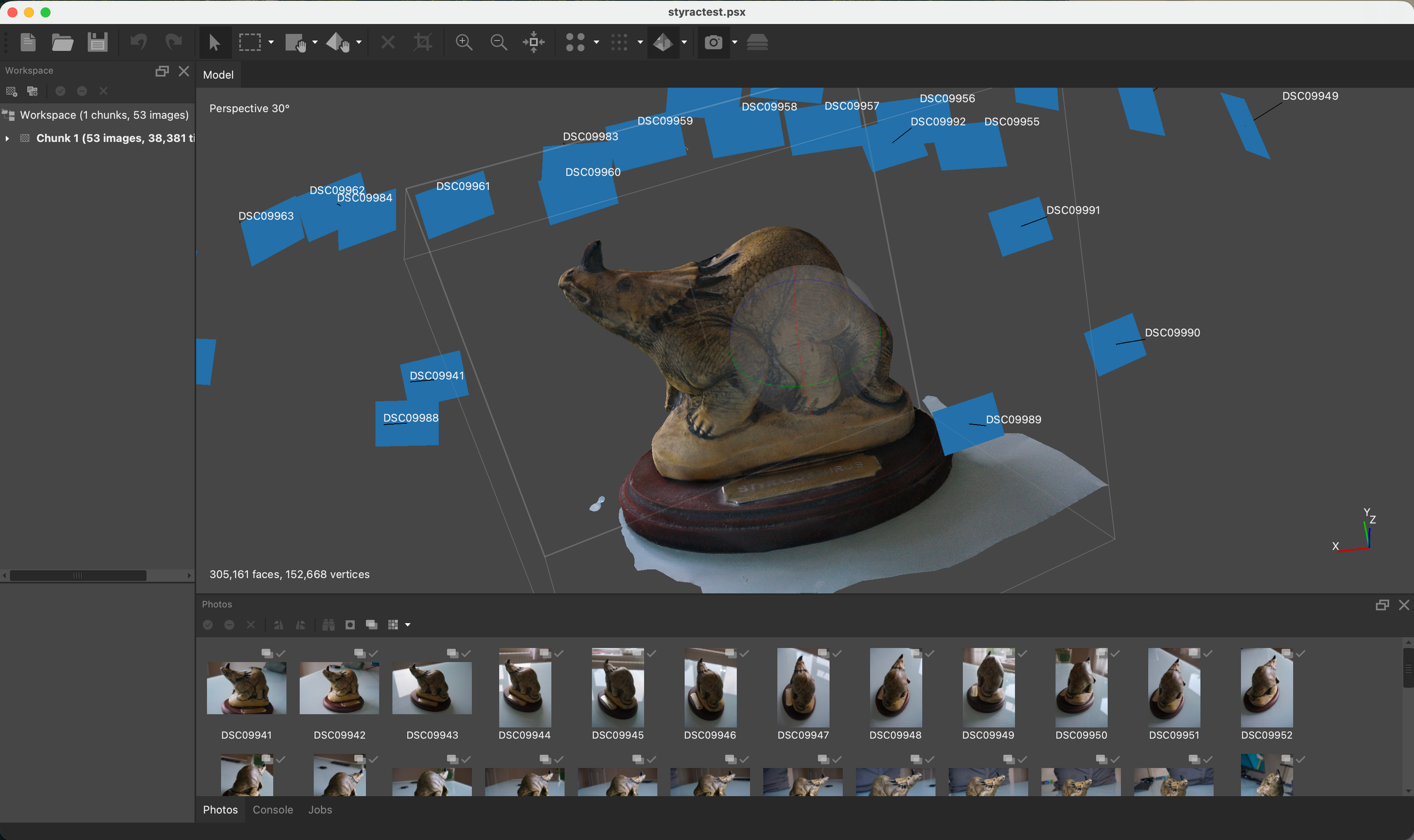Screen dimensions: 1414x840
Task: Toggle Show Cameras icon
Action: point(713,42)
